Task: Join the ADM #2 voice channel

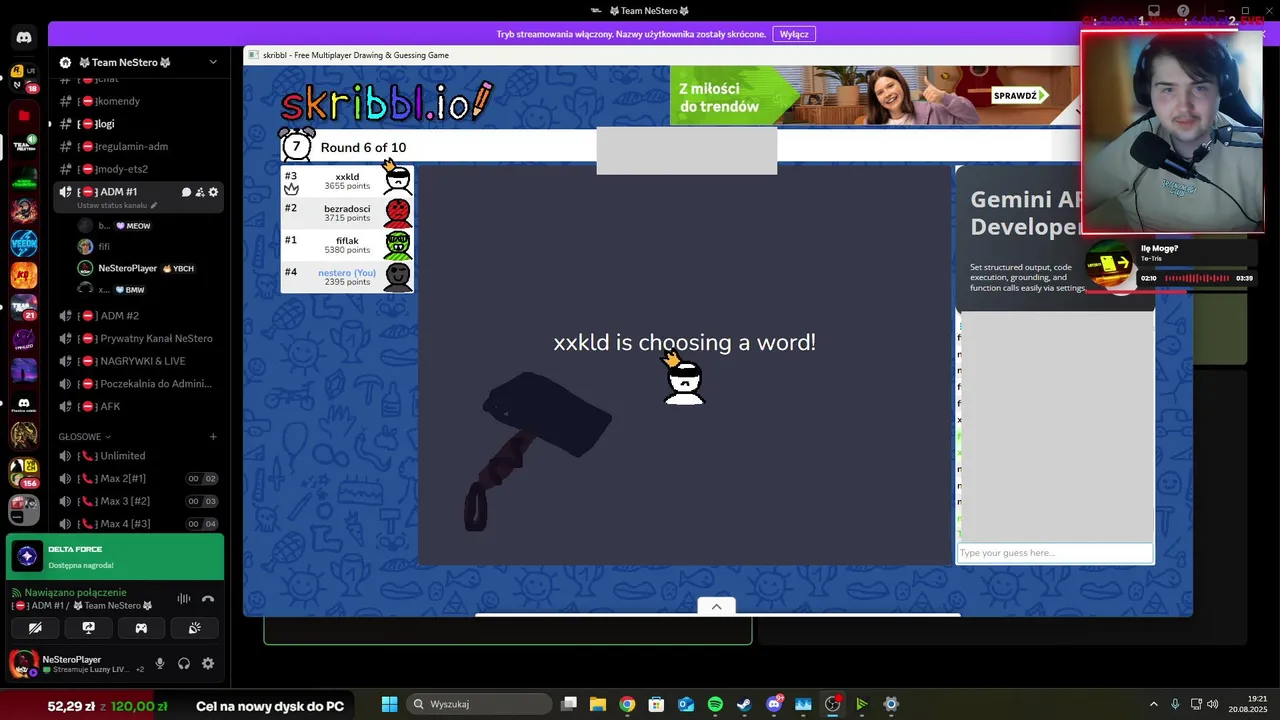Action: point(138,316)
